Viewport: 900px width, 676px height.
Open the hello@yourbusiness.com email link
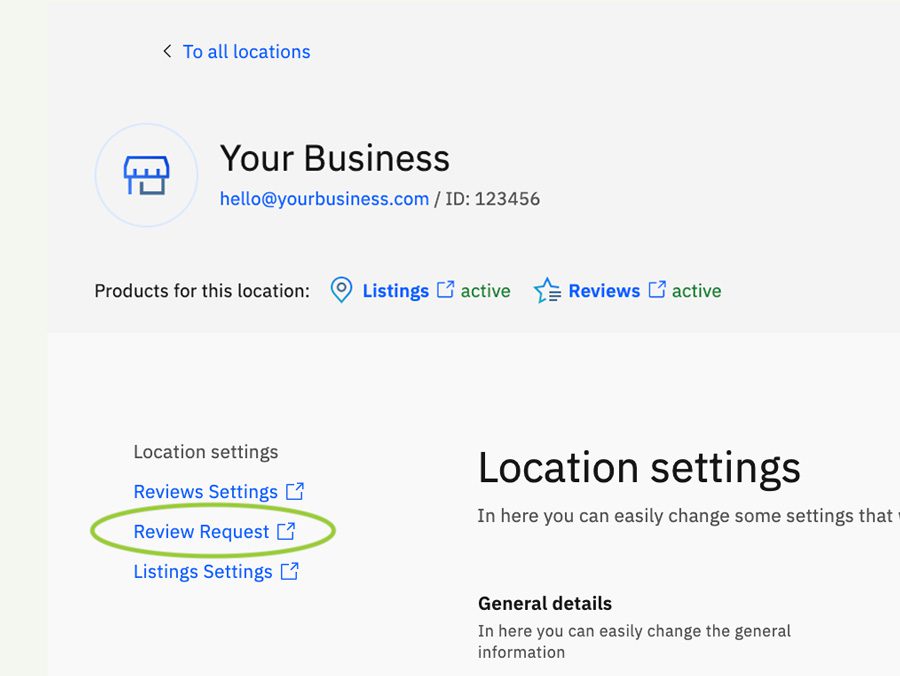(x=324, y=199)
